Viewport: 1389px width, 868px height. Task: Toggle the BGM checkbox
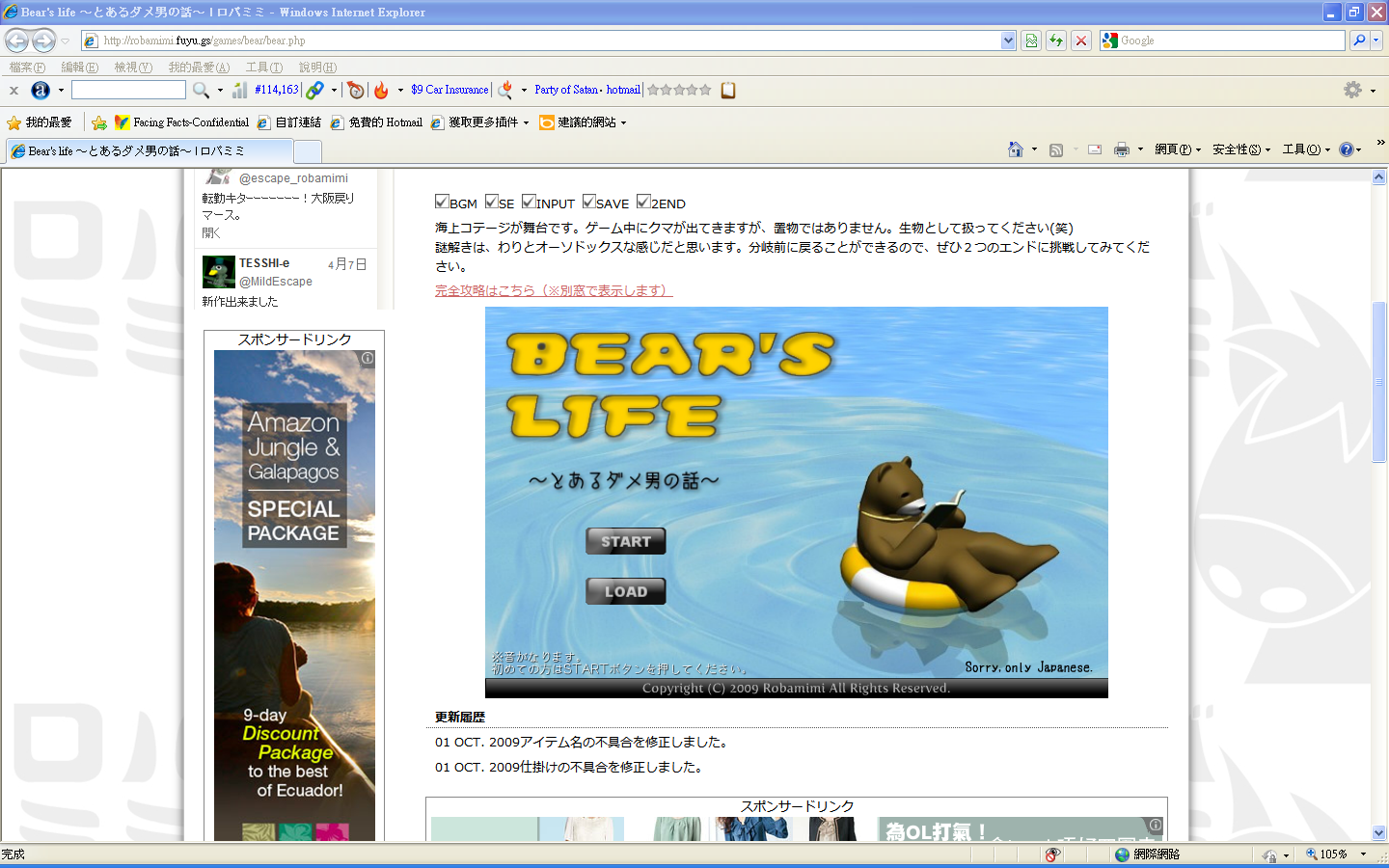pos(442,202)
